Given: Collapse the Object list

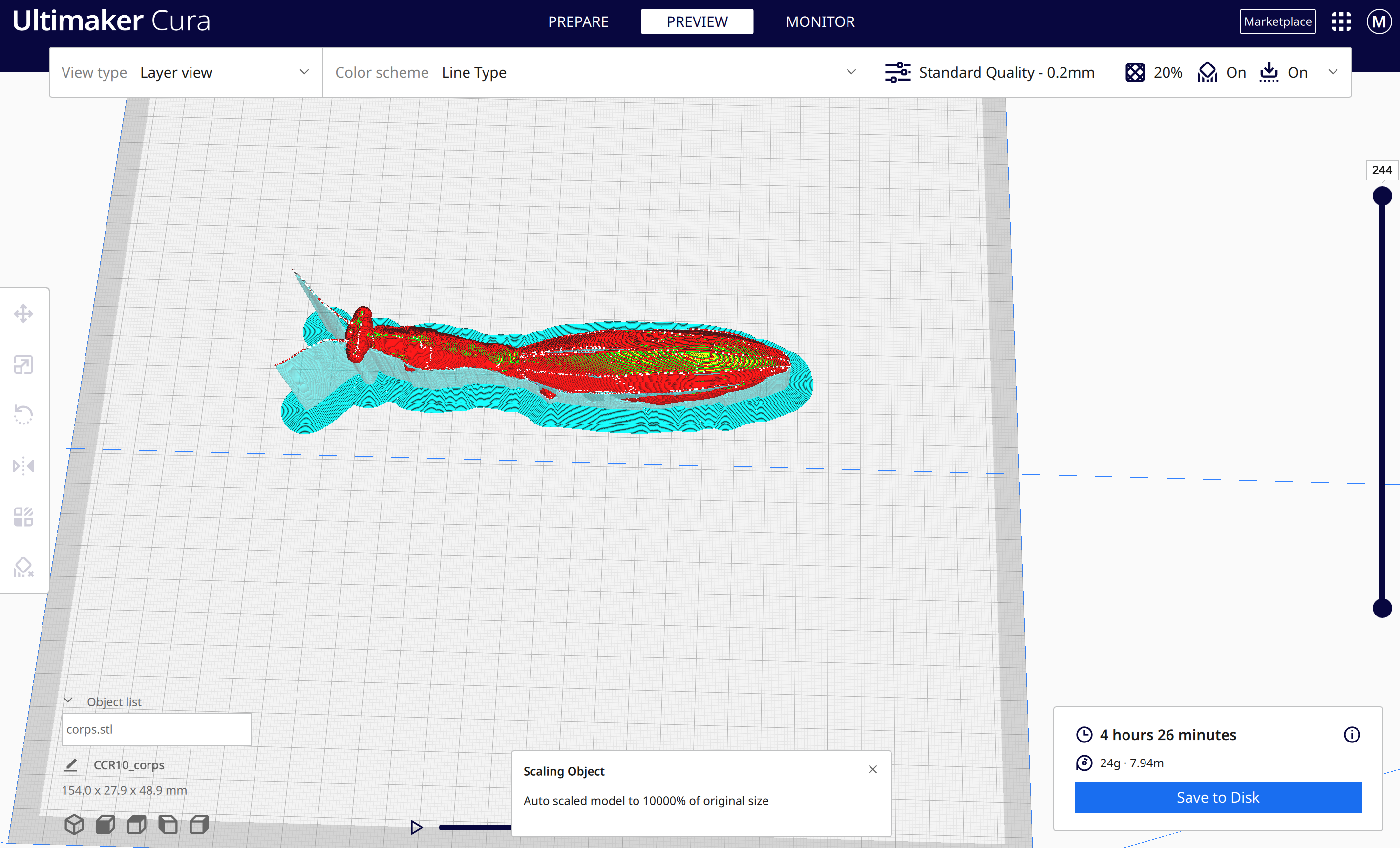Looking at the screenshot, I should [x=68, y=701].
